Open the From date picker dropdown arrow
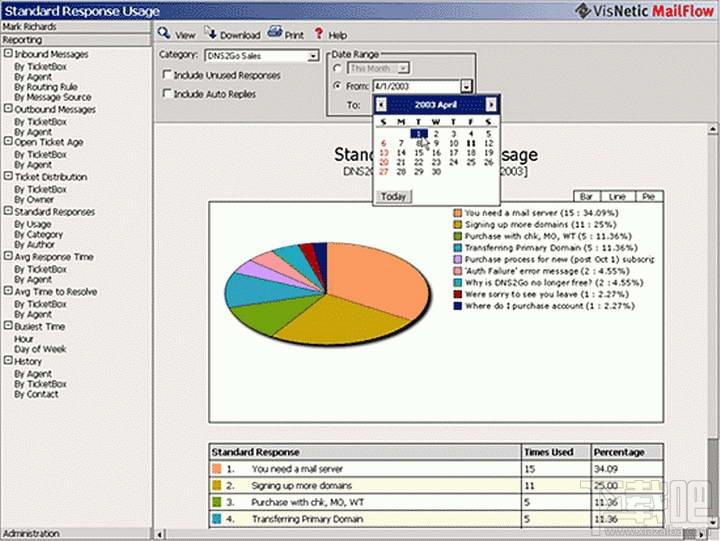This screenshot has height=541, width=720. point(466,86)
